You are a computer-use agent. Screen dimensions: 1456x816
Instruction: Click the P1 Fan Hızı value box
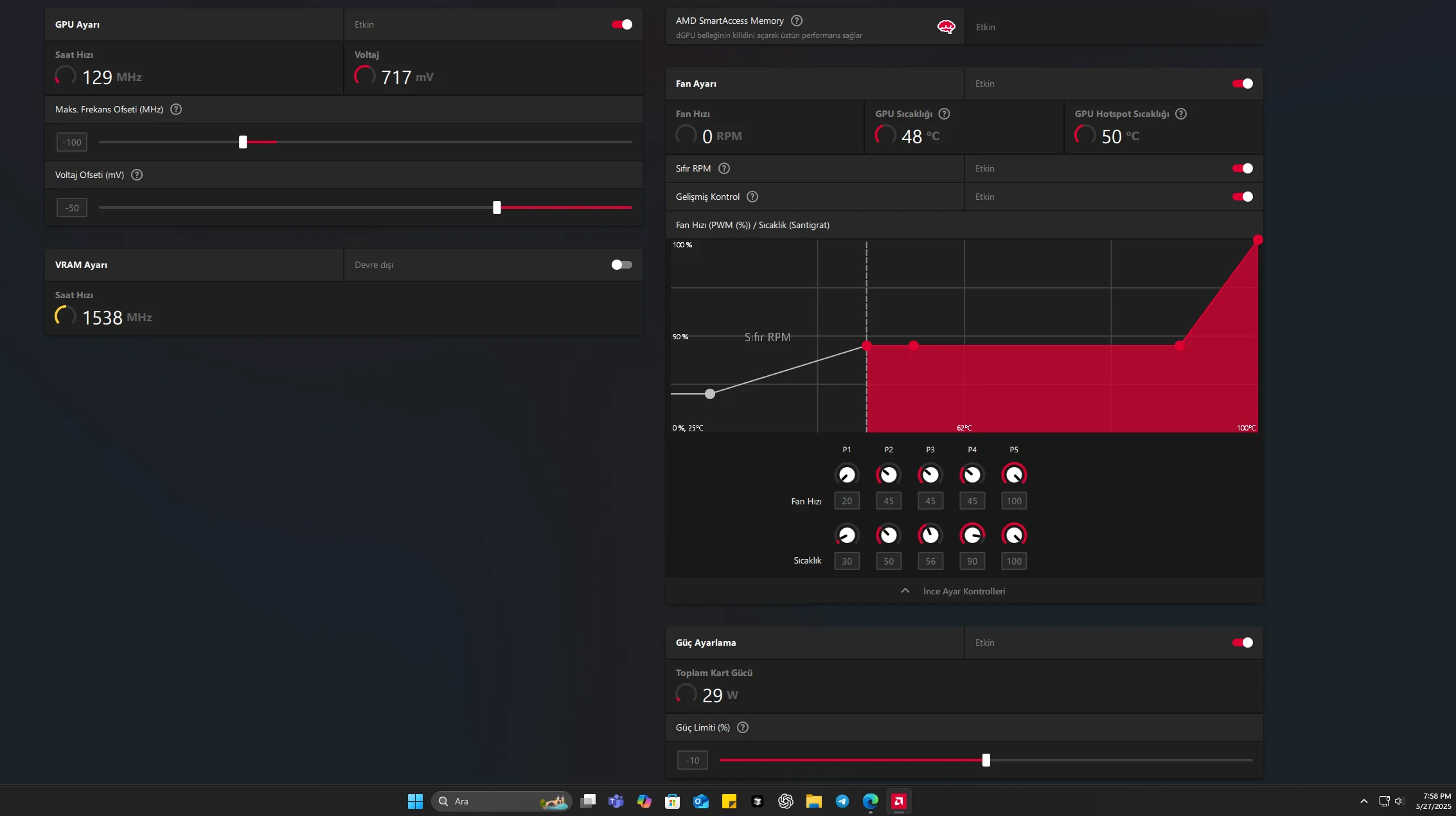tap(847, 501)
